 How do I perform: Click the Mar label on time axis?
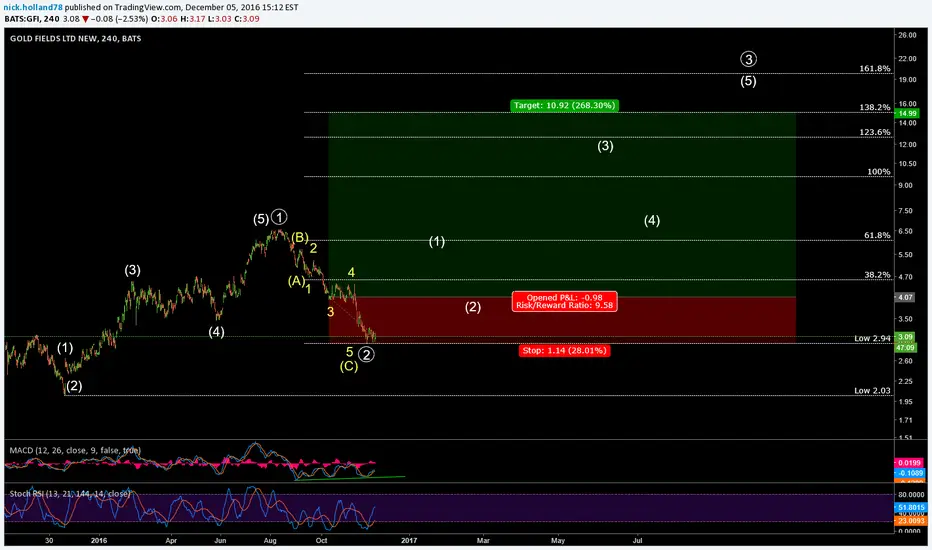click(483, 540)
